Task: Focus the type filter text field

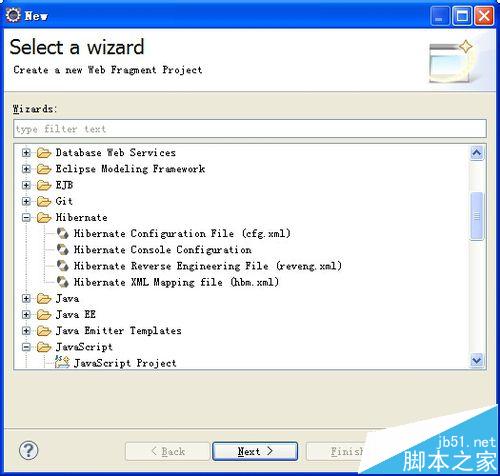Action: (x=250, y=129)
